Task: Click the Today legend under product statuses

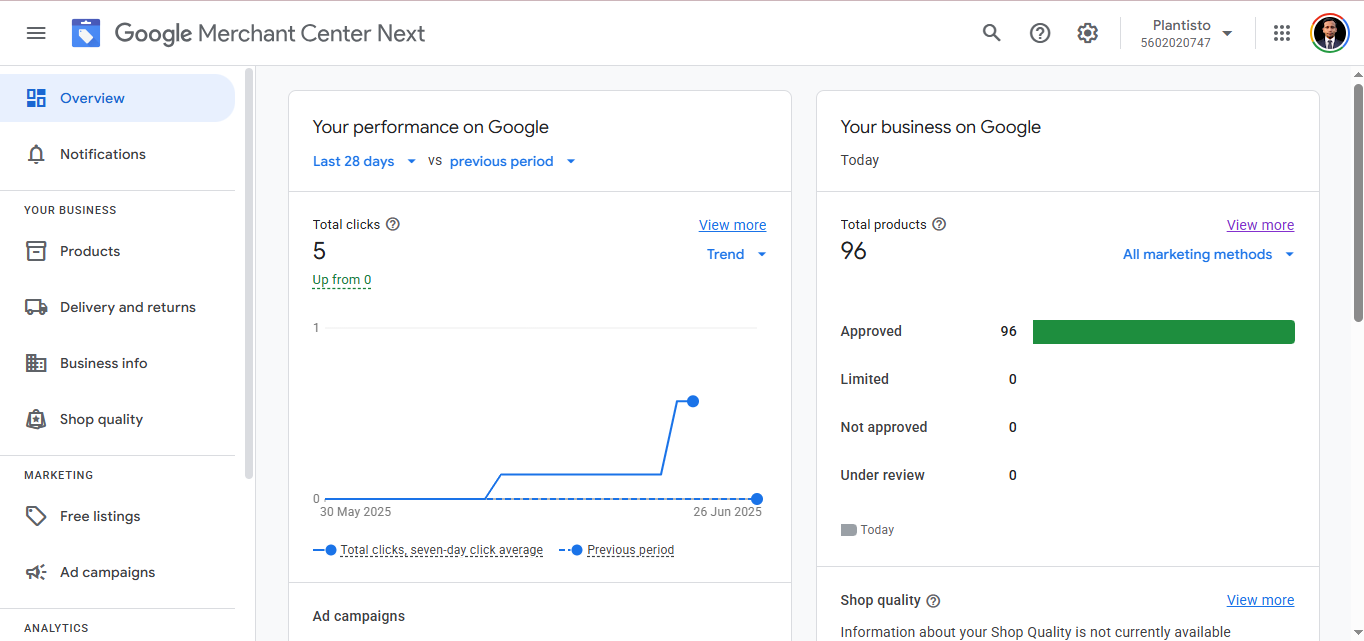Action: 868,530
